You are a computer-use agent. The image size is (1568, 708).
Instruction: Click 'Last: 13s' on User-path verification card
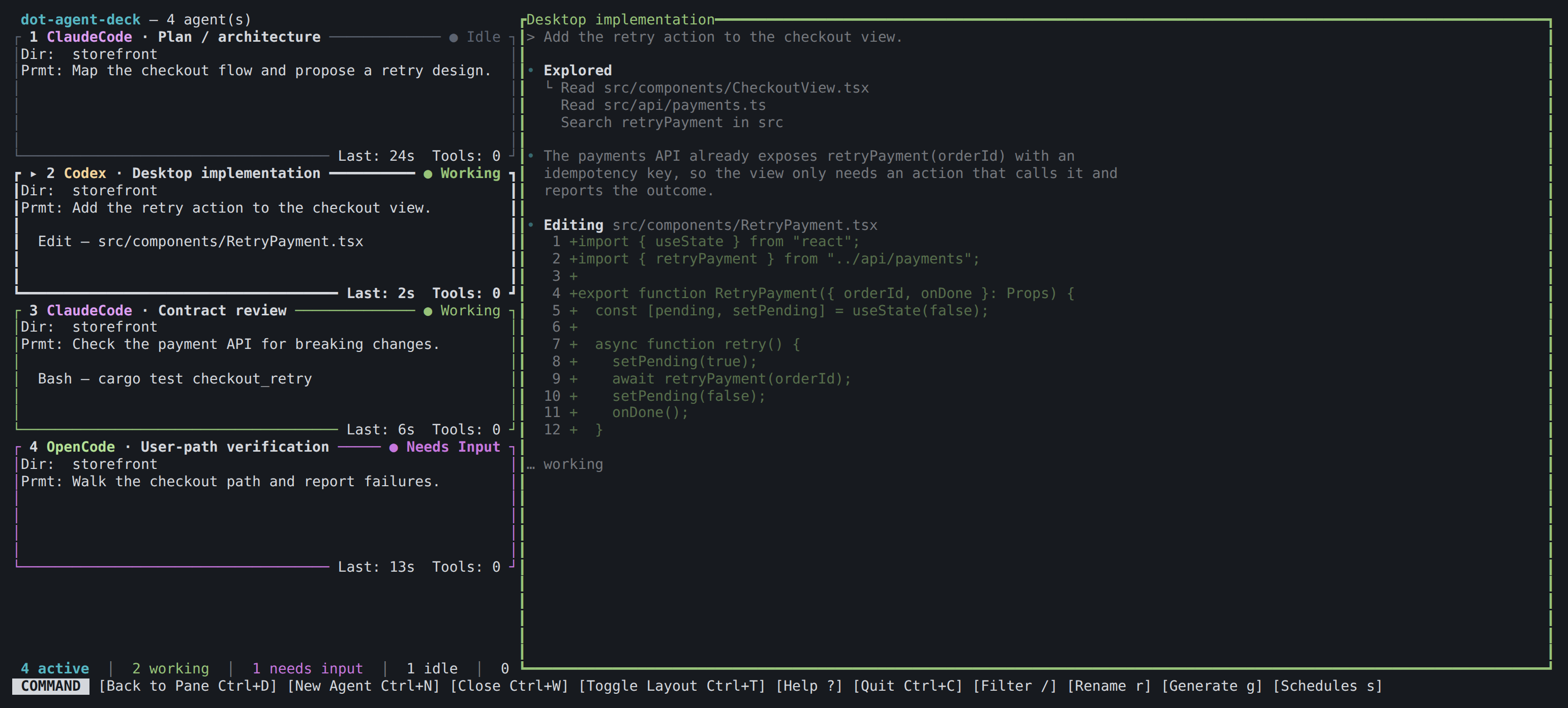(x=376, y=567)
